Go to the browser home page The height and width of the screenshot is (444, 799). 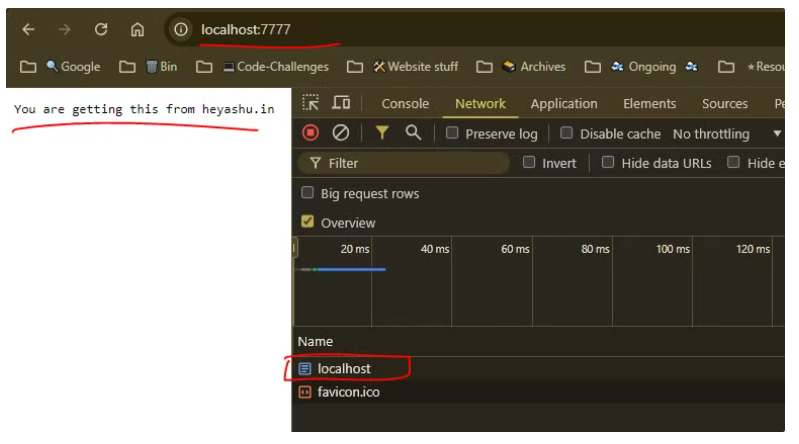(x=137, y=30)
